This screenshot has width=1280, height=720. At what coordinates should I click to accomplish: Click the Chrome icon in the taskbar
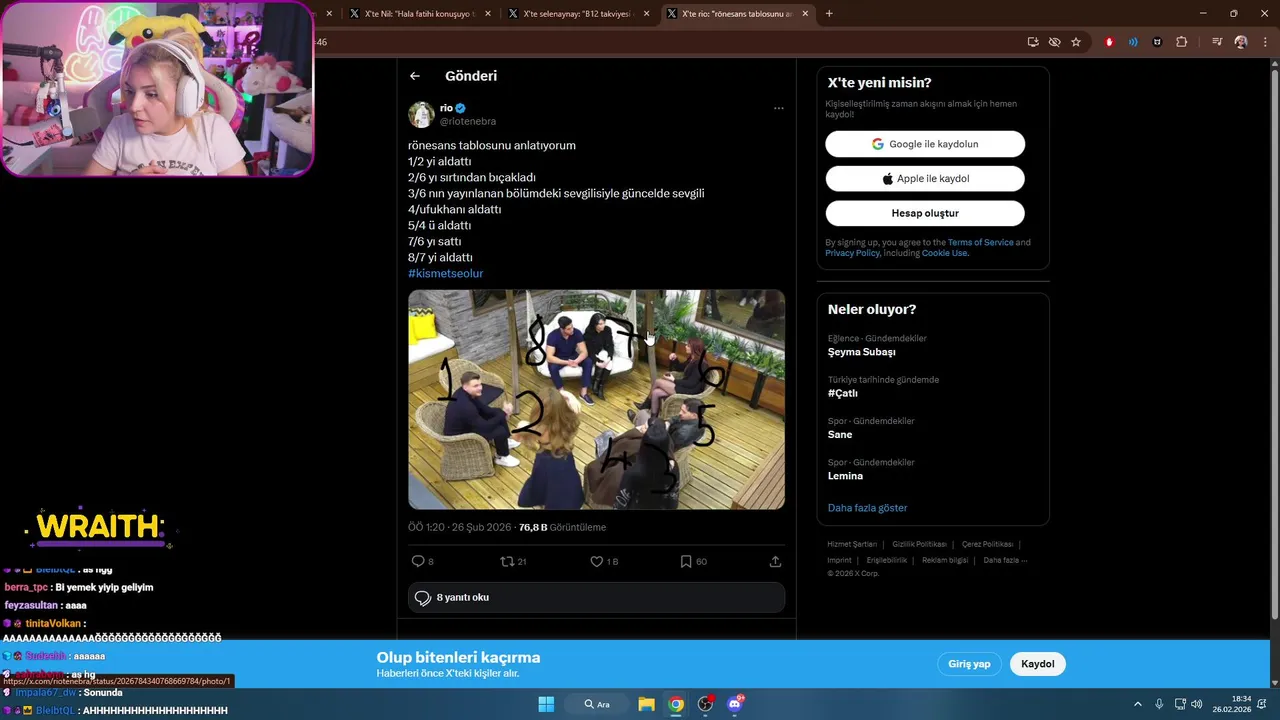(676, 704)
